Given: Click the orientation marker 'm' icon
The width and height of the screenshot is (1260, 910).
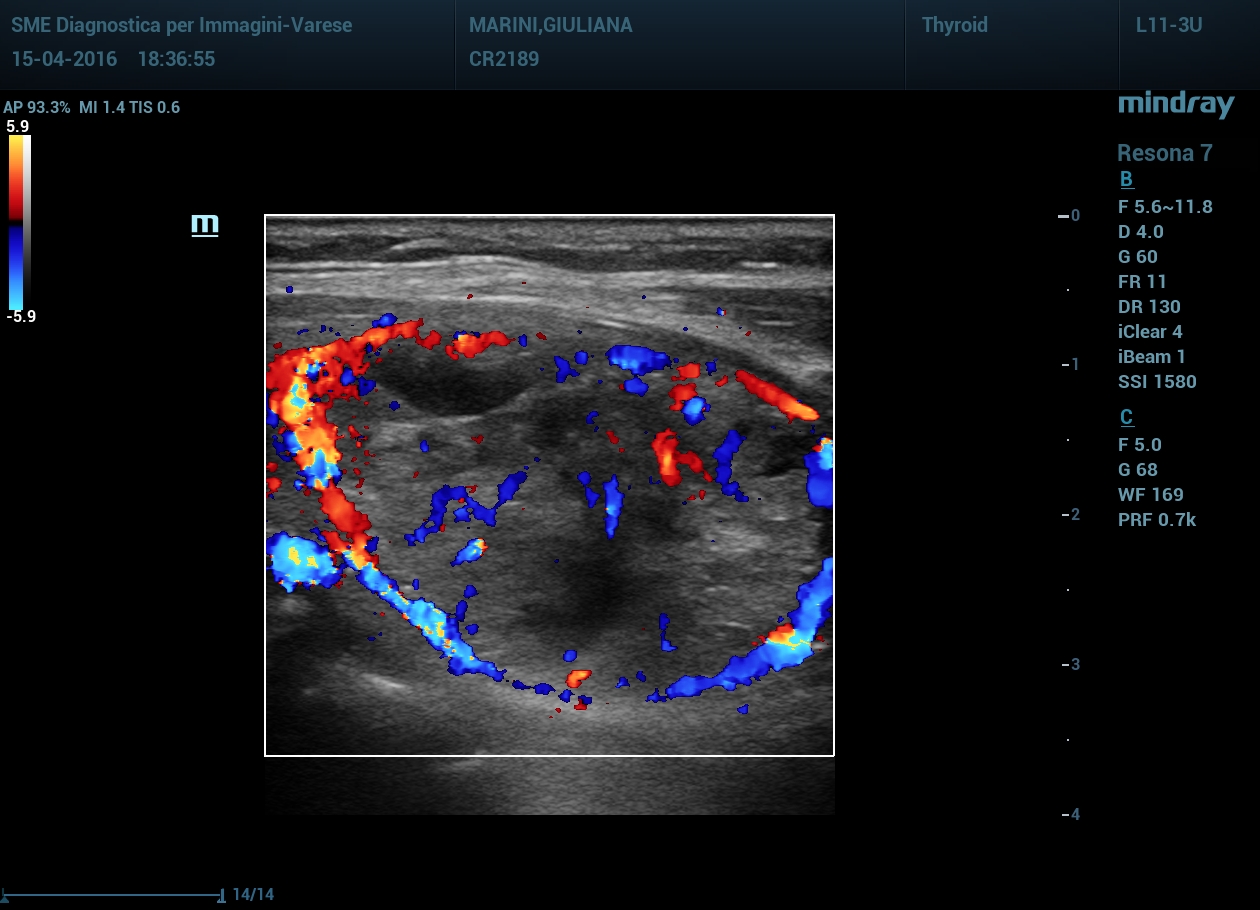Looking at the screenshot, I should click(205, 226).
